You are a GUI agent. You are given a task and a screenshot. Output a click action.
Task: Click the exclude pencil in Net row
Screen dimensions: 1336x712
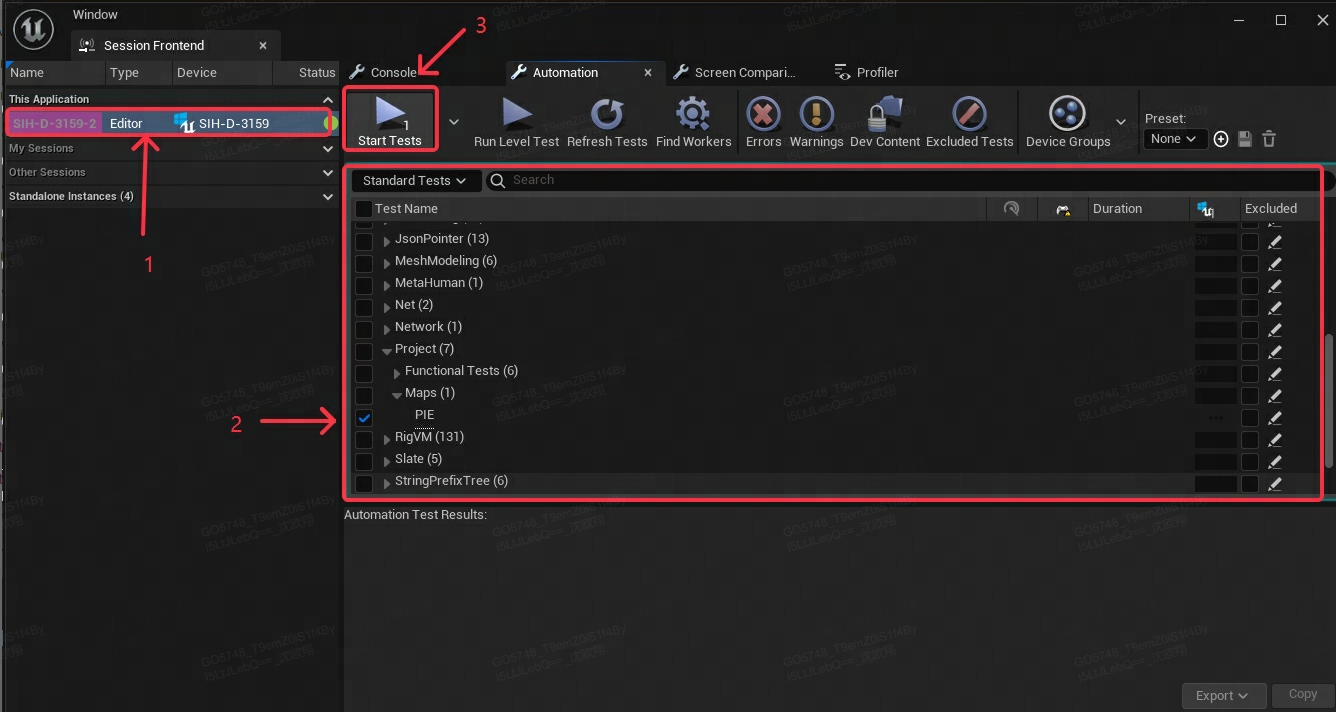pos(1275,307)
